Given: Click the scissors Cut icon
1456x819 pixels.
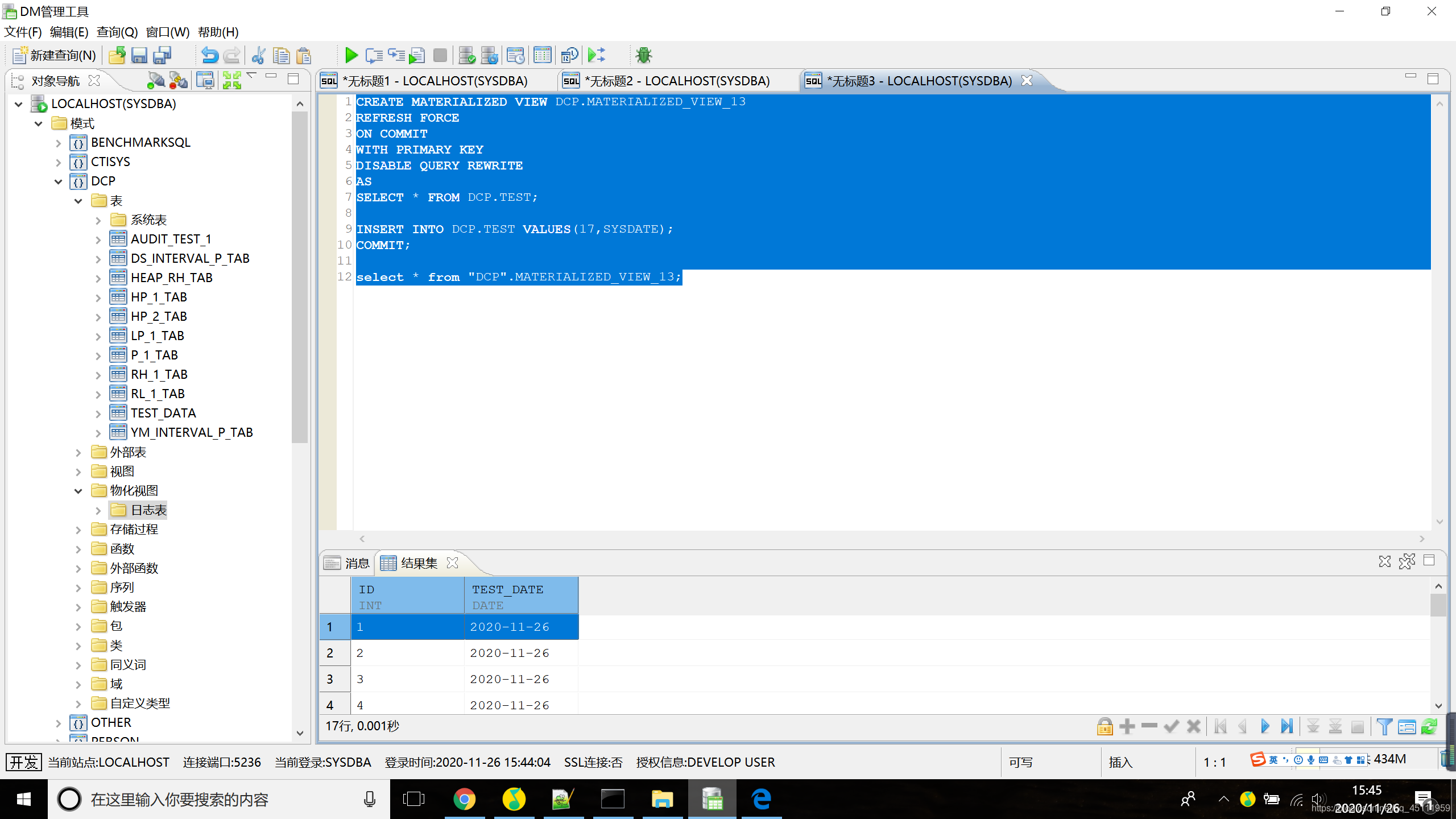Looking at the screenshot, I should point(258,55).
